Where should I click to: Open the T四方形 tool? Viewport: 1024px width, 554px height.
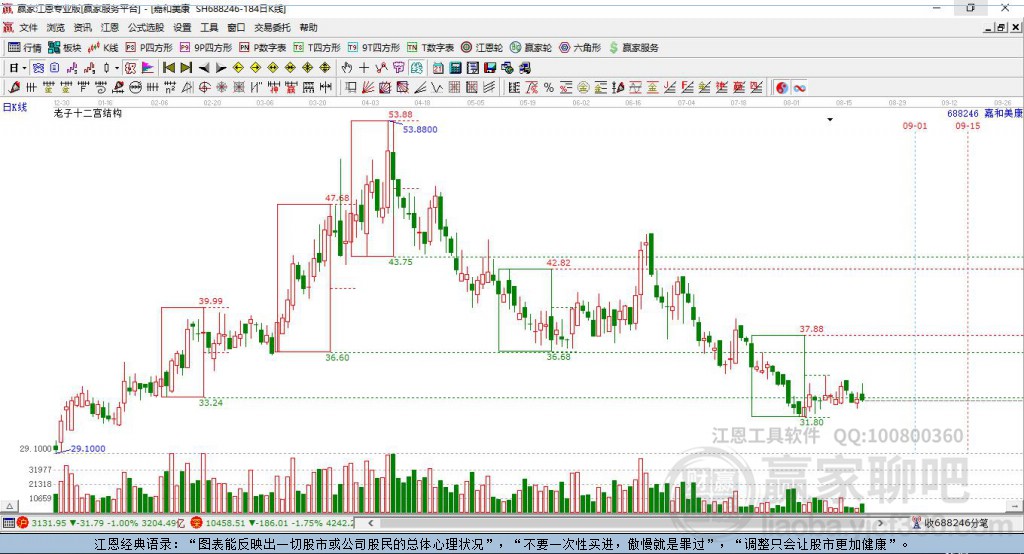click(317, 48)
